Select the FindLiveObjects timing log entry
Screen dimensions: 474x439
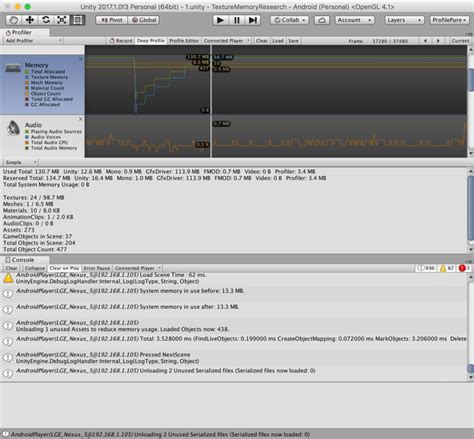(234, 342)
